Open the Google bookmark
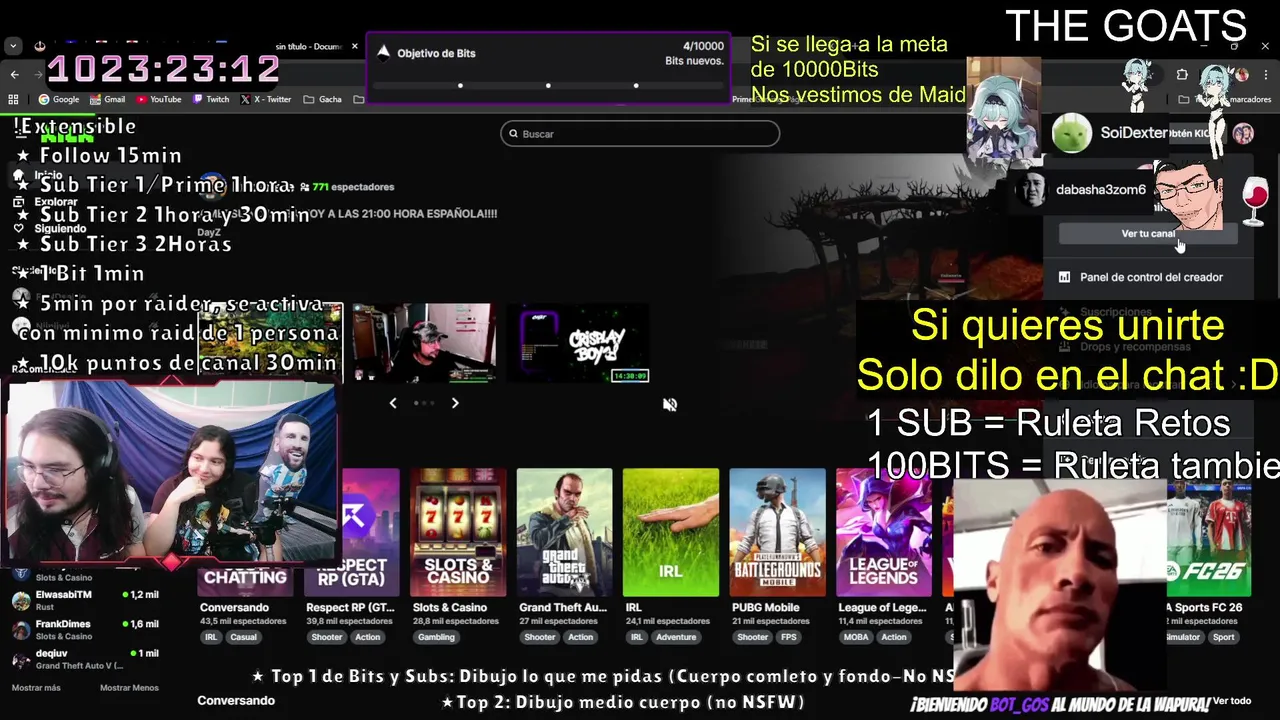 pos(59,99)
